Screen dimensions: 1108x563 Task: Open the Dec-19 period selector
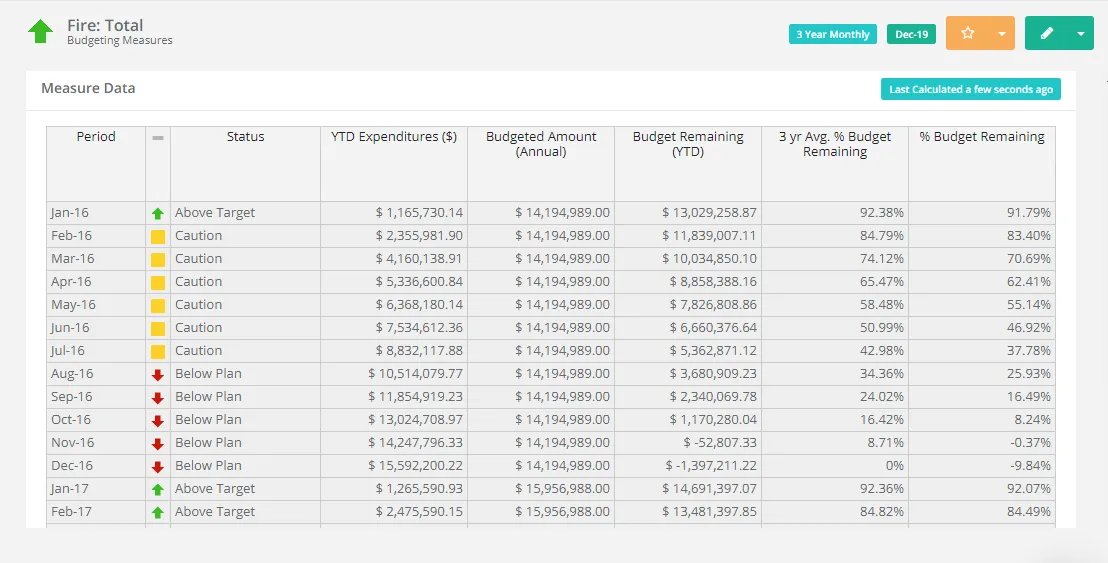911,34
